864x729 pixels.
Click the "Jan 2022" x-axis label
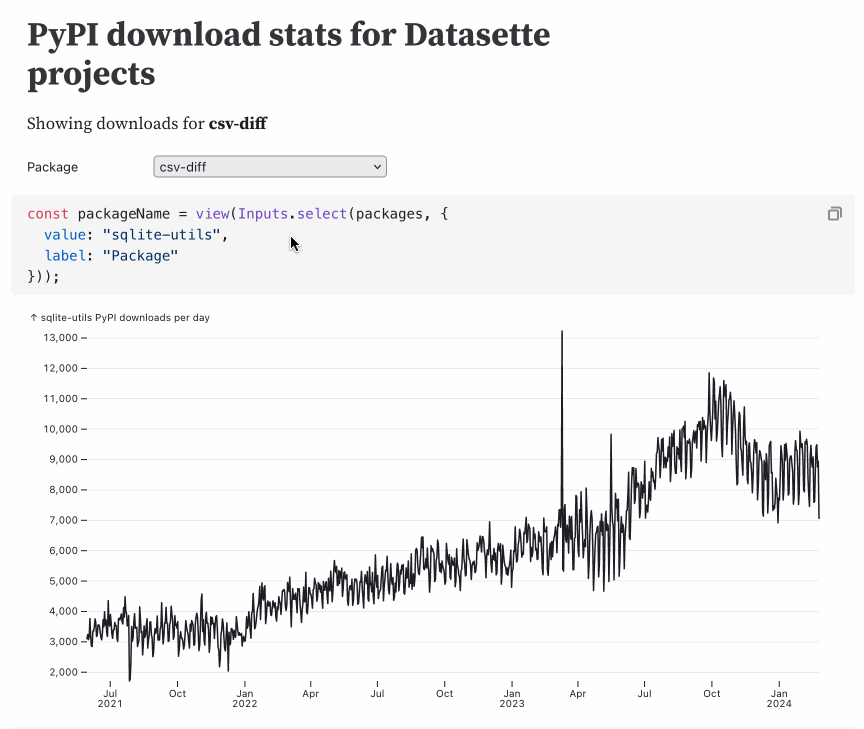pyautogui.click(x=245, y=699)
